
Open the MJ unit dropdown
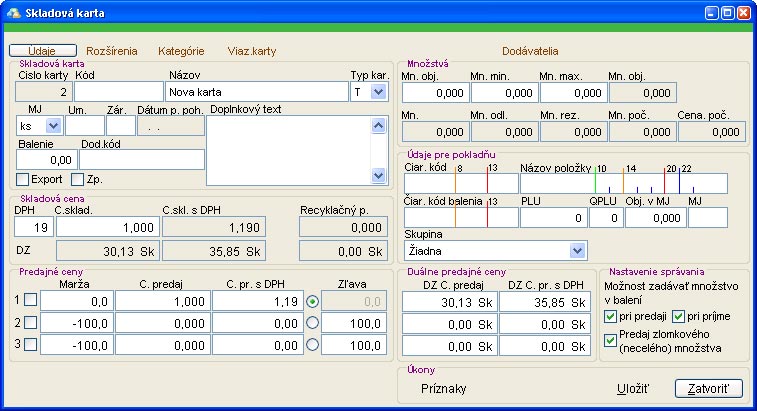(x=54, y=126)
